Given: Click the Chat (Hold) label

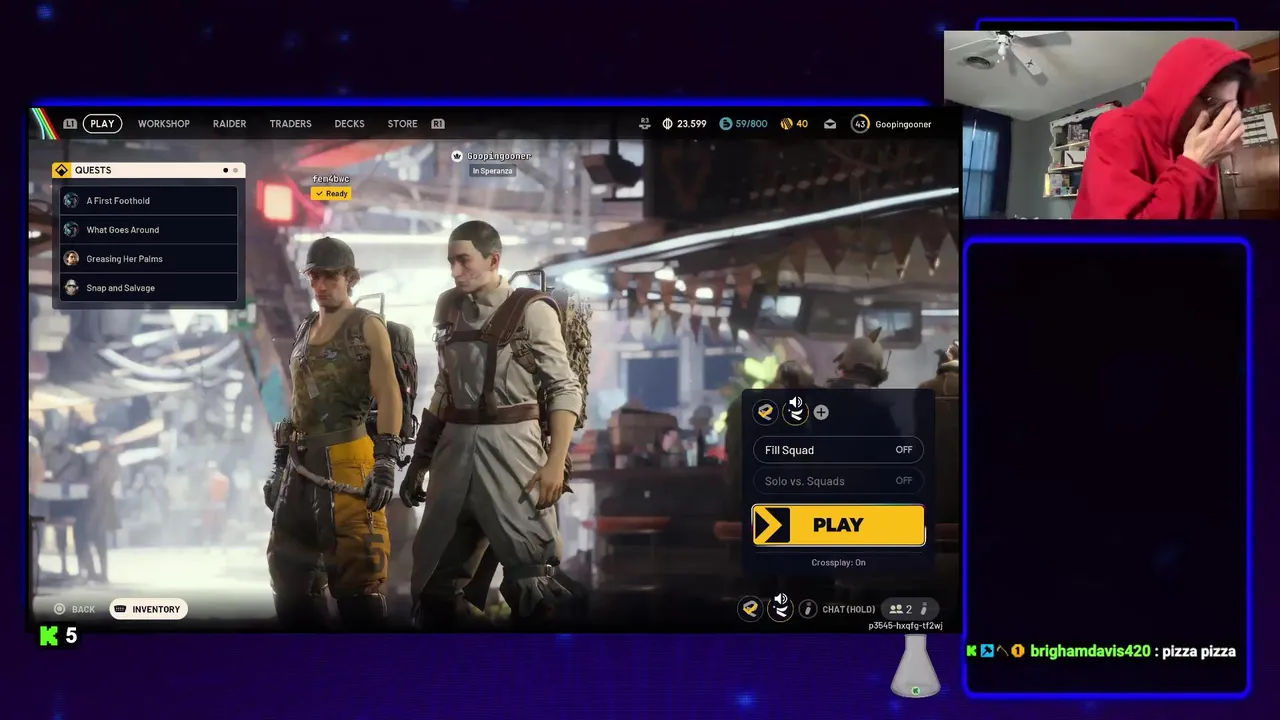Looking at the screenshot, I should tap(849, 609).
